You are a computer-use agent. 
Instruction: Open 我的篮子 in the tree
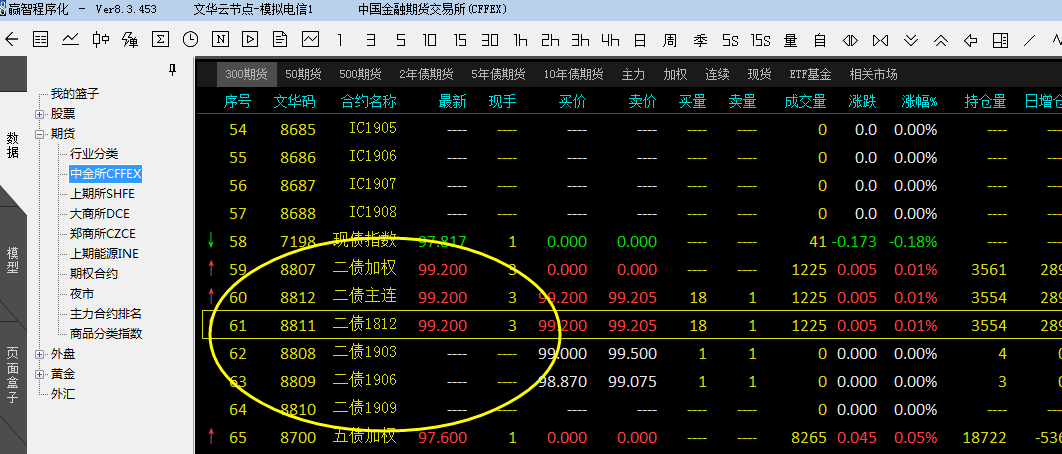75,94
